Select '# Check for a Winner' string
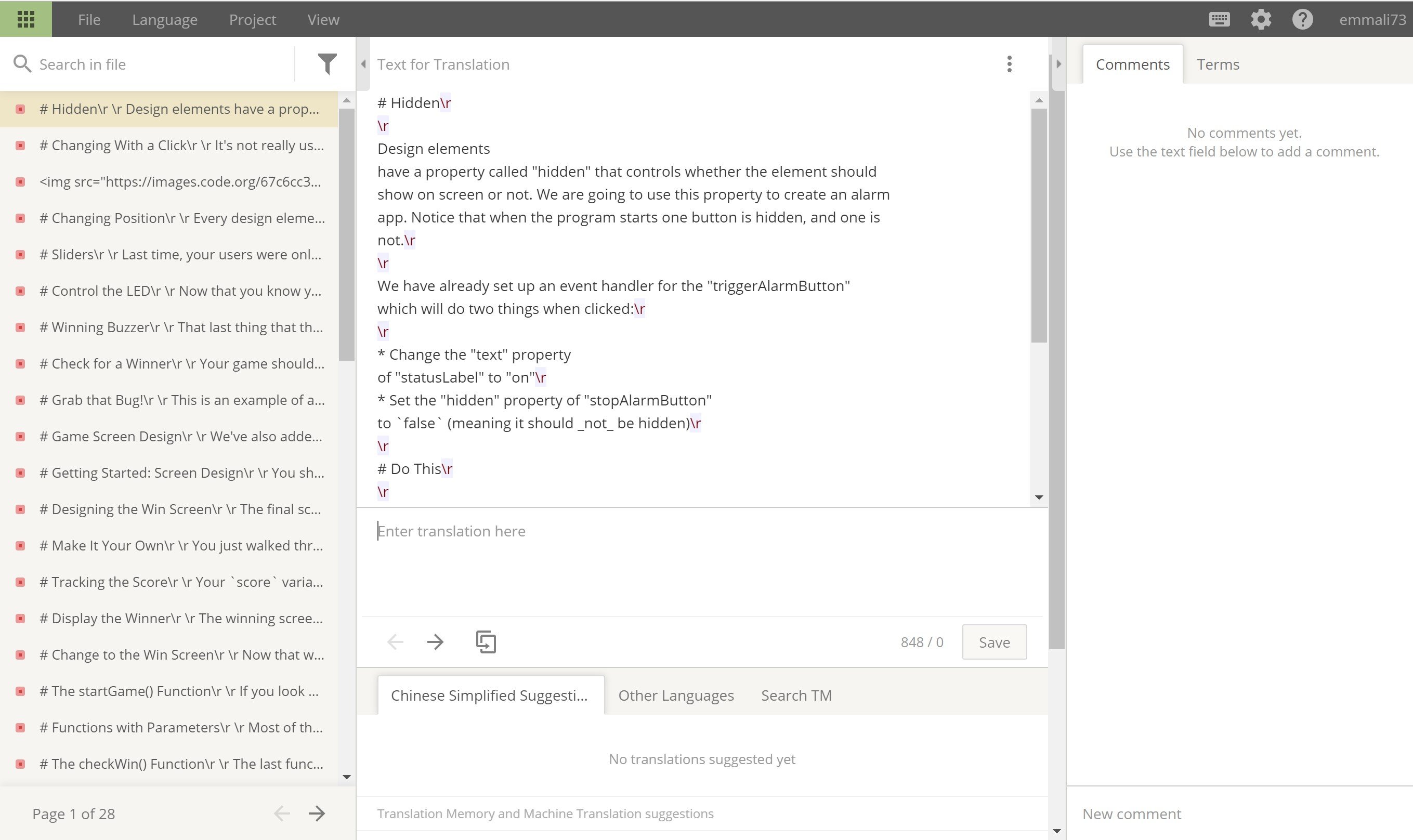 coord(169,363)
